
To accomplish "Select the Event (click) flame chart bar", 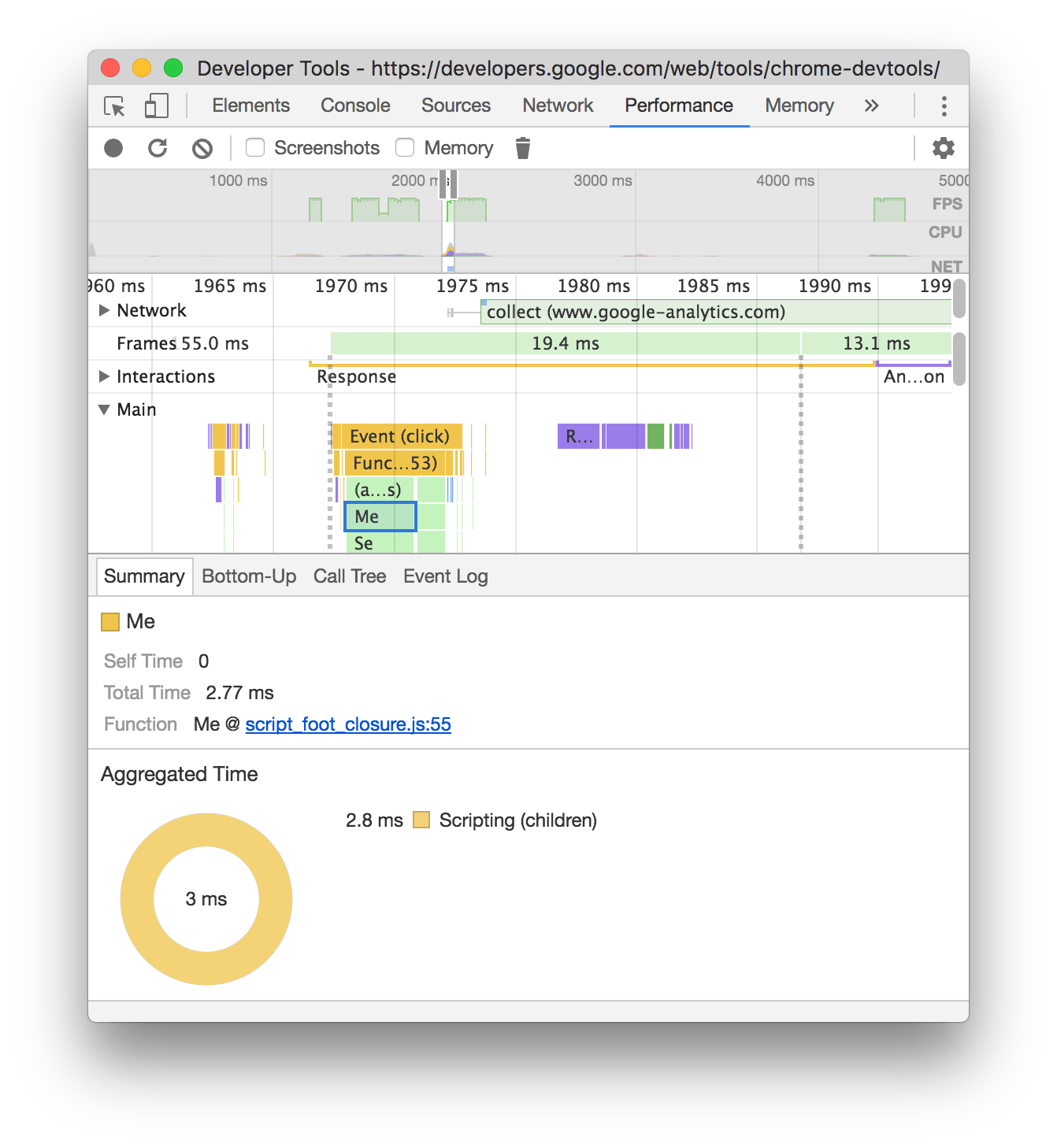I will click(398, 436).
